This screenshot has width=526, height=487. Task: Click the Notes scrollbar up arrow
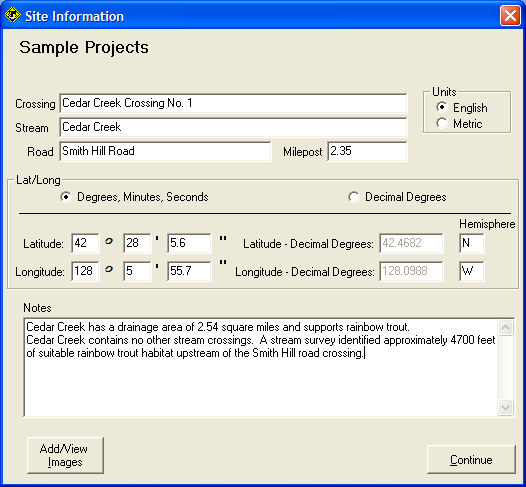pos(506,327)
